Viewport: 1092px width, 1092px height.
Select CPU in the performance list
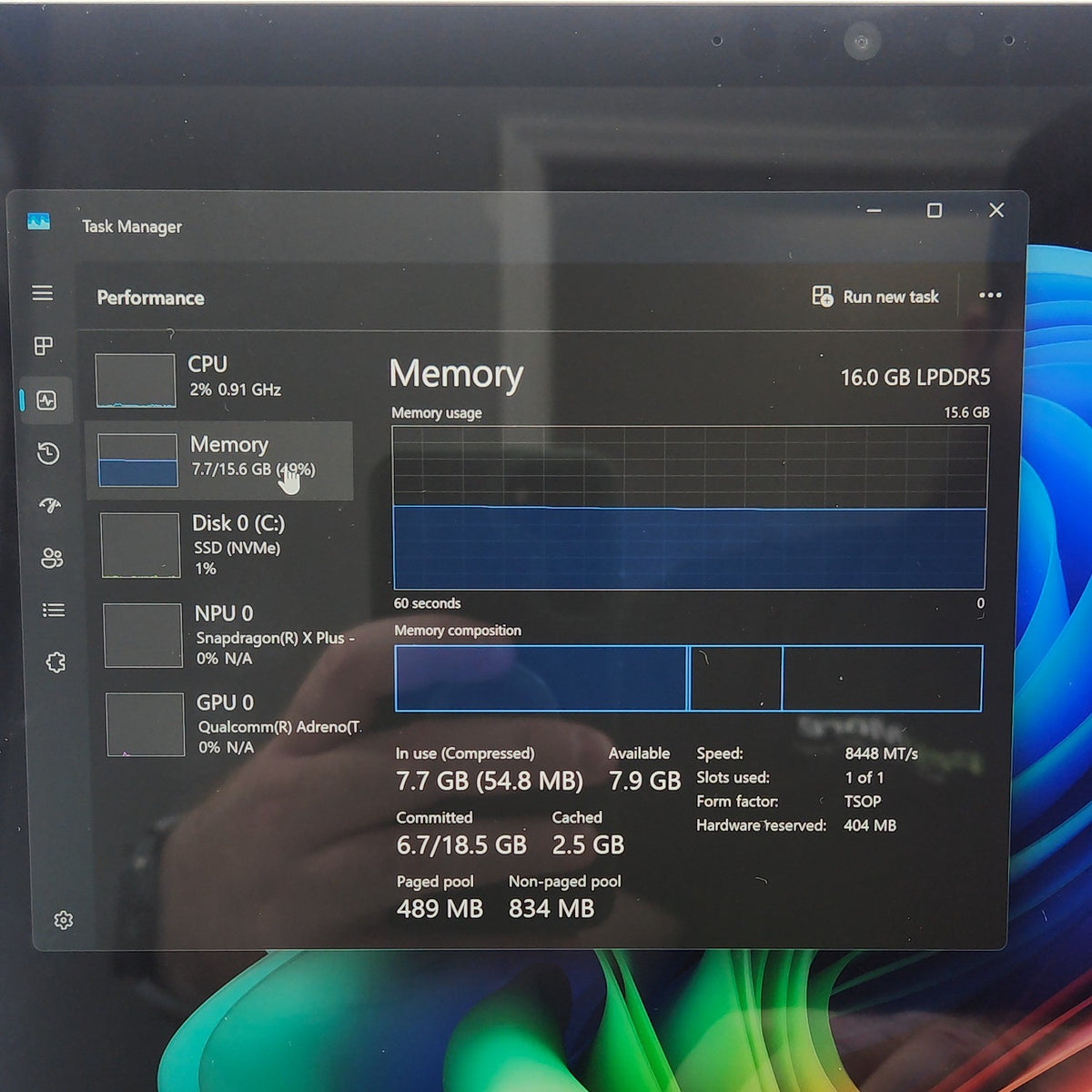point(218,379)
